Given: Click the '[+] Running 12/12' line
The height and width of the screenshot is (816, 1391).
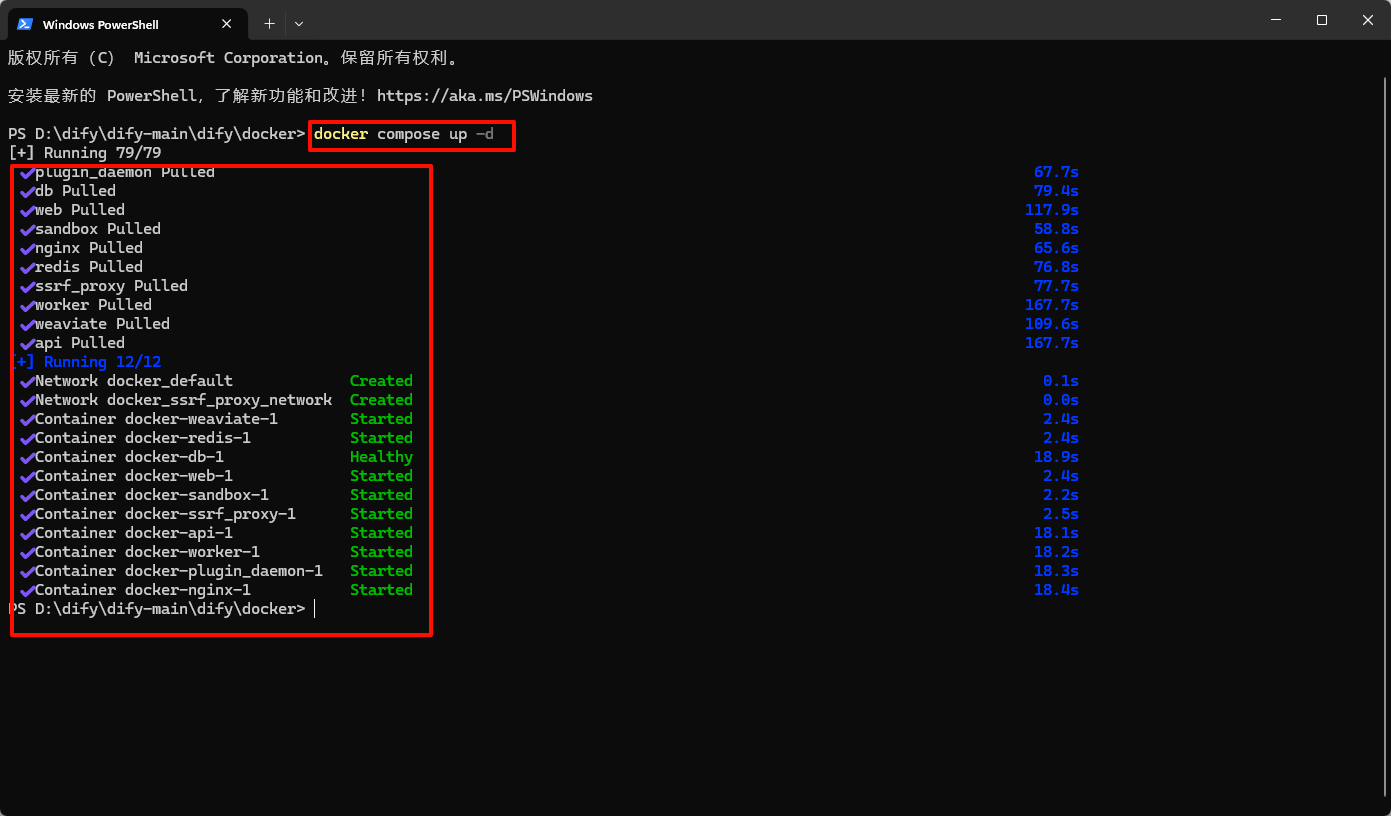Looking at the screenshot, I should click(84, 362).
